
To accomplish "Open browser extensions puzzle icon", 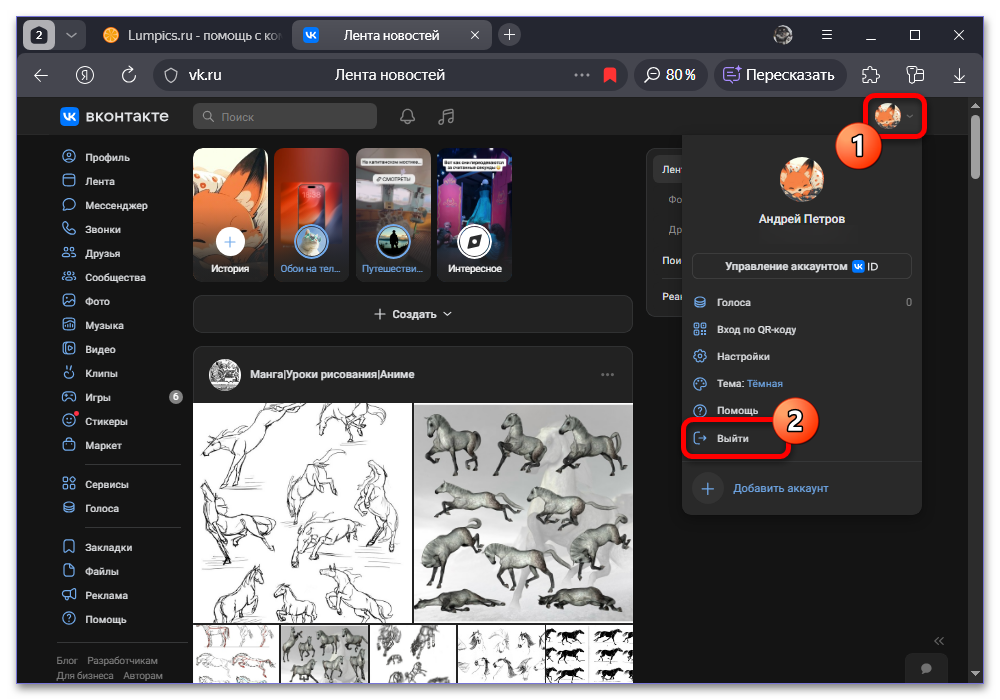I will pyautogui.click(x=871, y=75).
